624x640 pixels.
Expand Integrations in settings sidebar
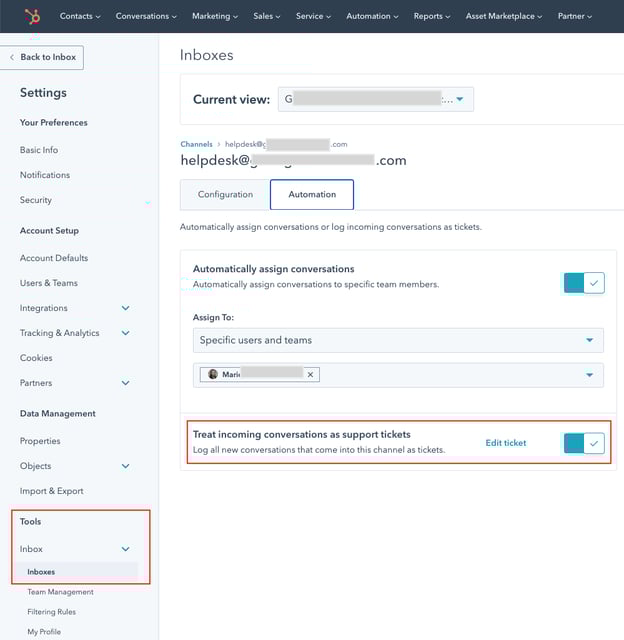pyautogui.click(x=125, y=308)
